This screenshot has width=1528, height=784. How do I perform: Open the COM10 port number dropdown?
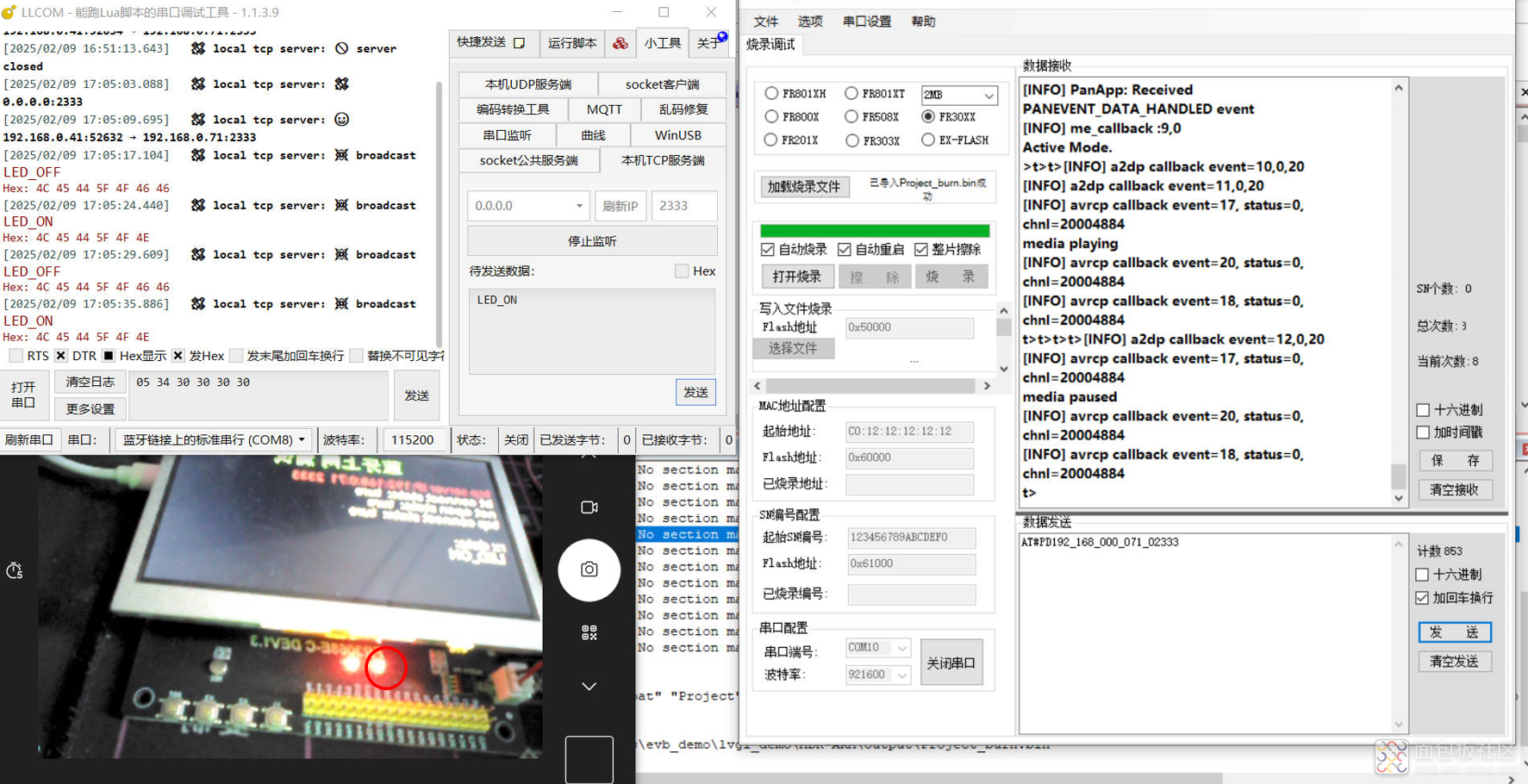[x=877, y=648]
